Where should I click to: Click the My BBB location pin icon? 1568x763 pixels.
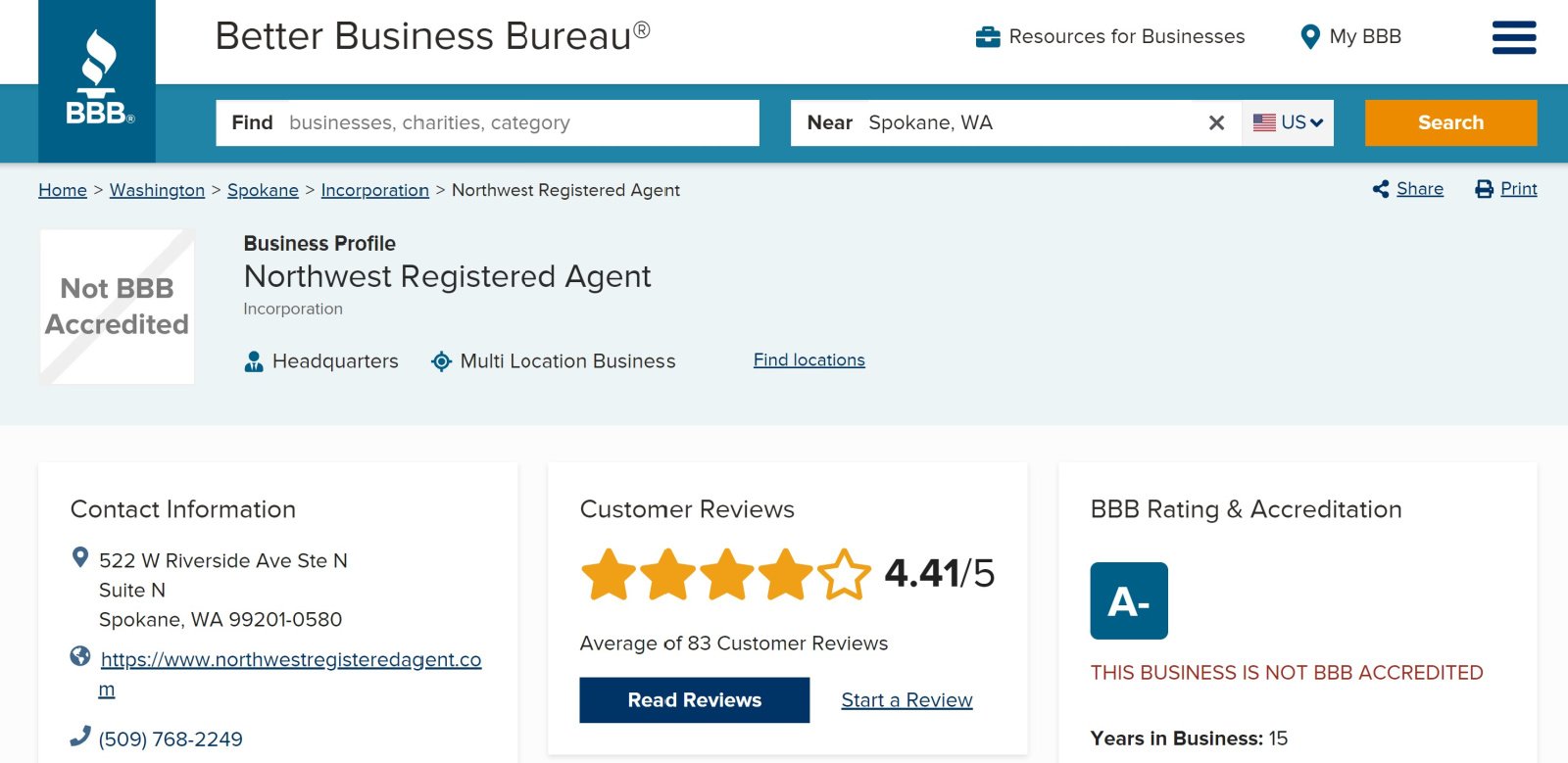point(1309,37)
